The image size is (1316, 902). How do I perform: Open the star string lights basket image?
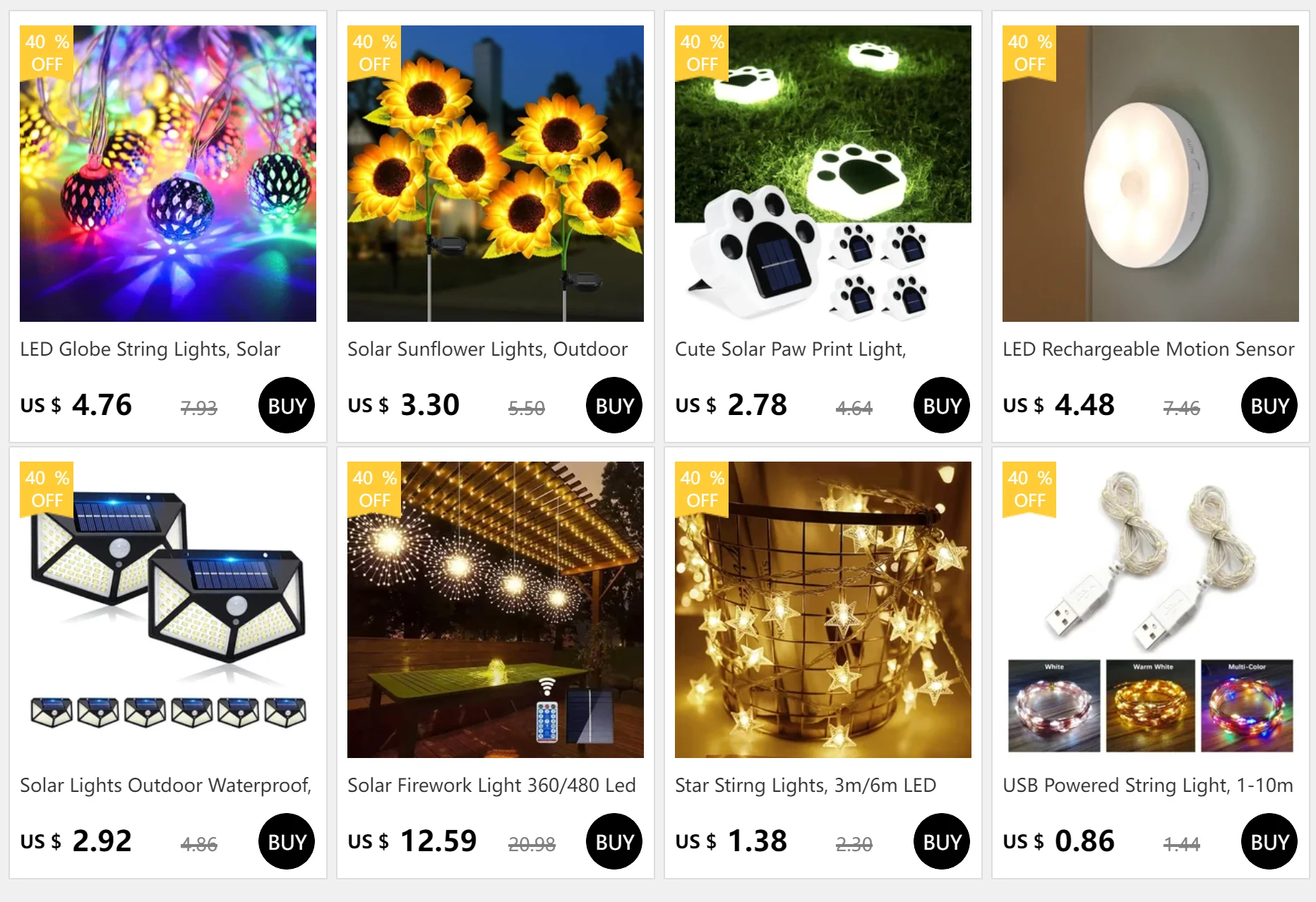pos(823,610)
